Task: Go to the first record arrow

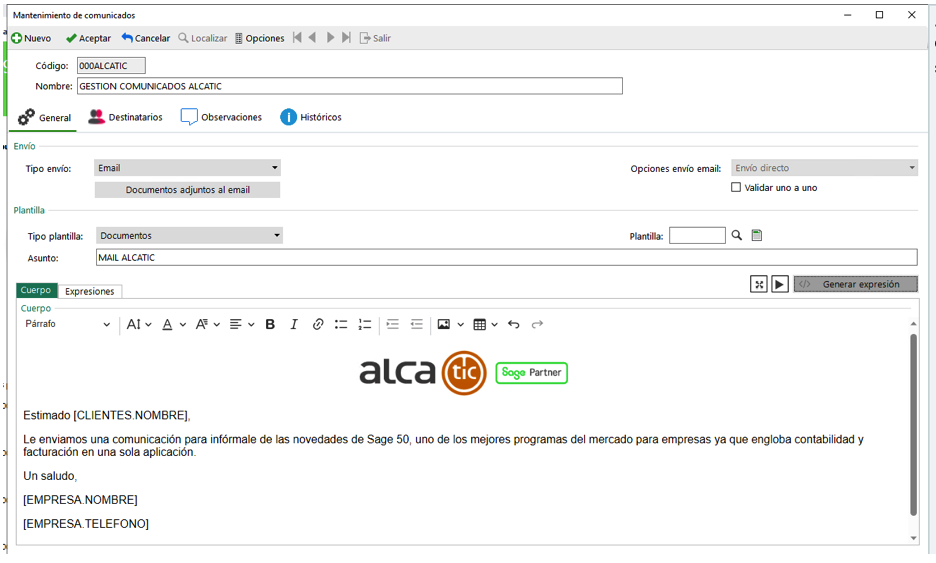Action: point(297,38)
